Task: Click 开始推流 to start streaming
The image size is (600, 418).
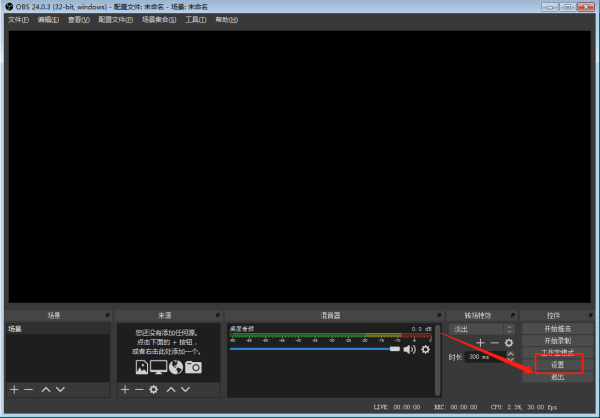Action: coord(558,329)
